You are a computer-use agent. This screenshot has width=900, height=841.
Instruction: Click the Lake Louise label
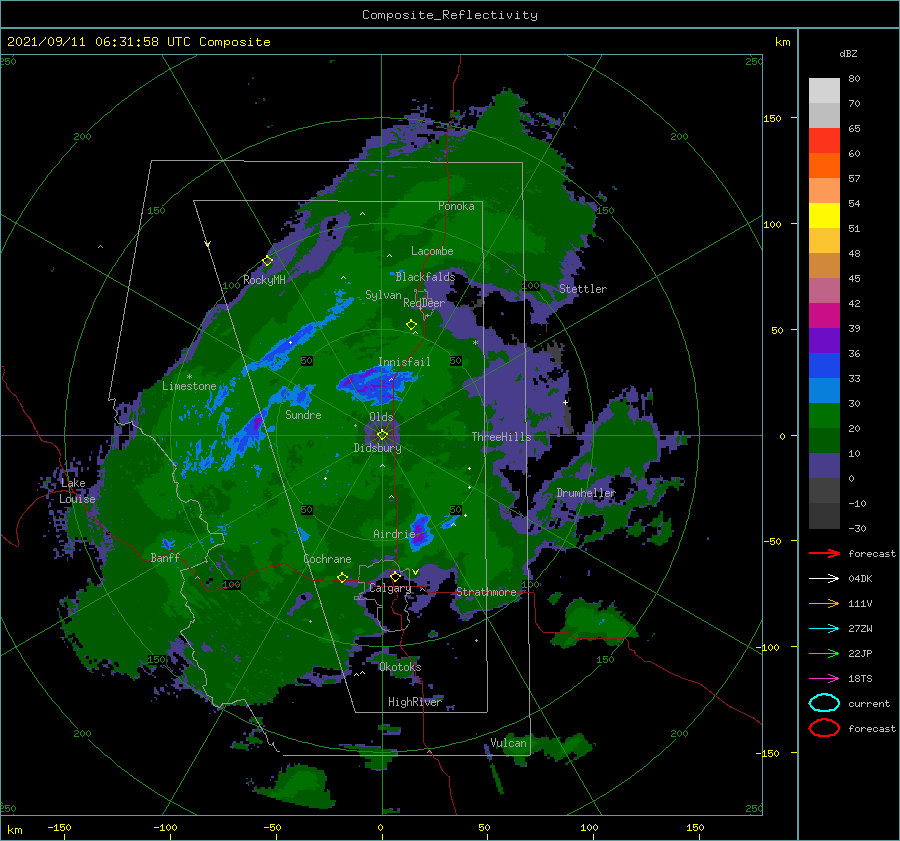(x=77, y=491)
